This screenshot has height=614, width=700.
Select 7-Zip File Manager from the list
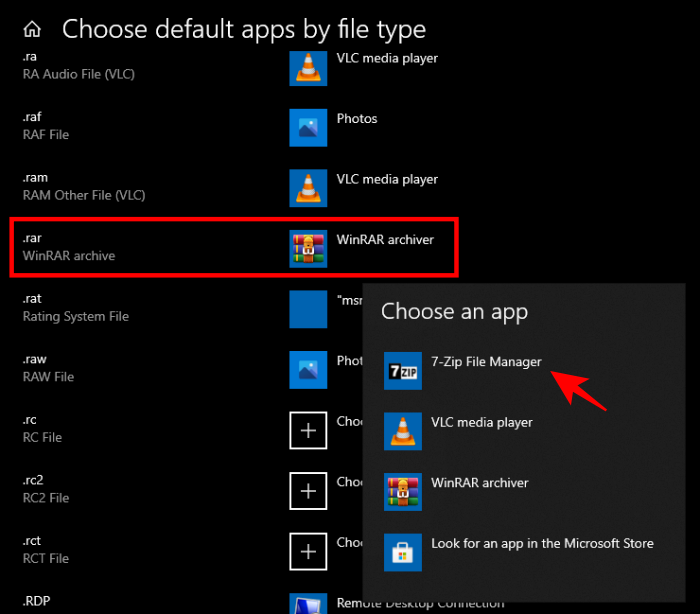pos(486,362)
